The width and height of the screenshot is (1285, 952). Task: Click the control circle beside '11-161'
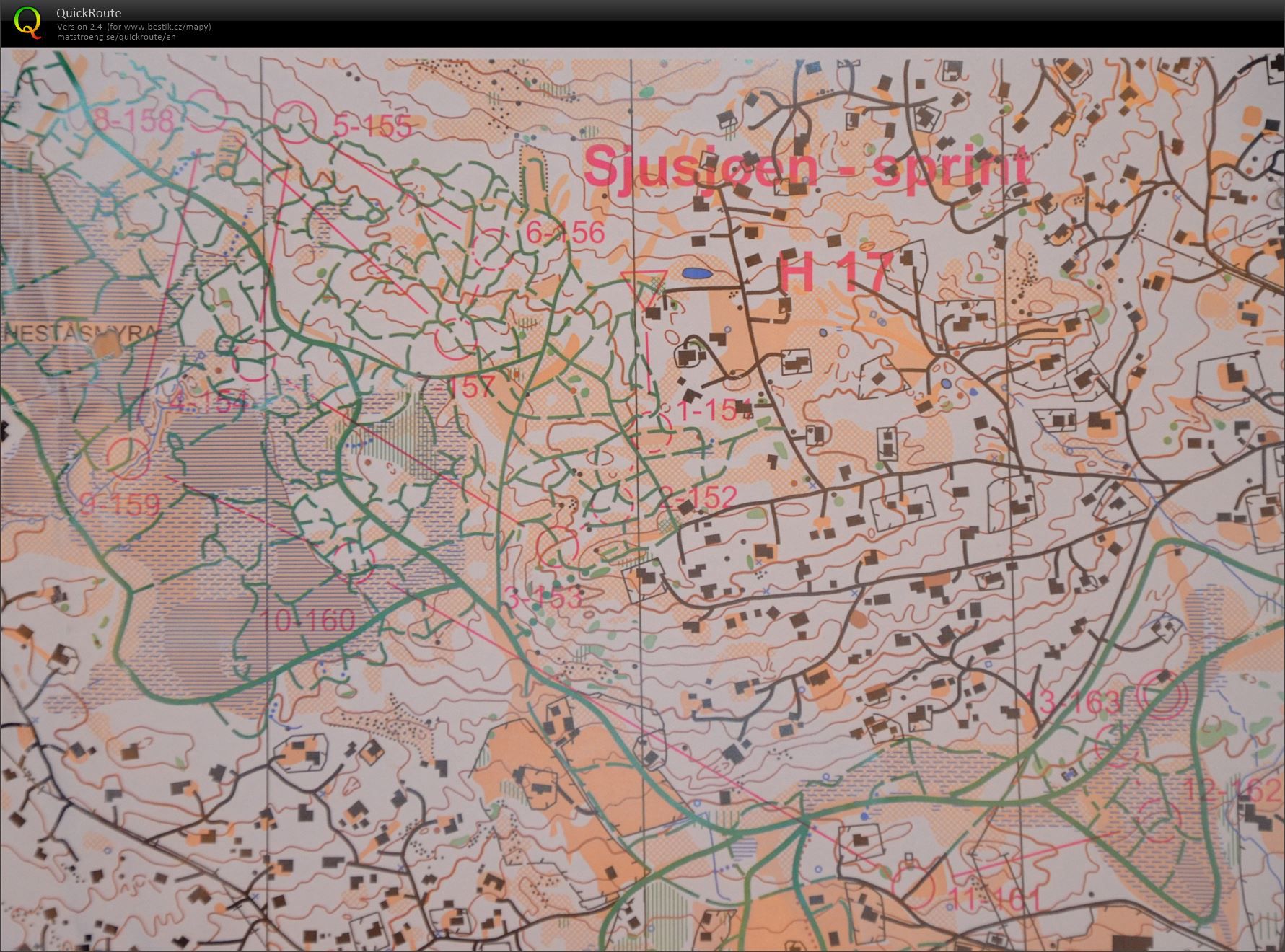click(913, 887)
